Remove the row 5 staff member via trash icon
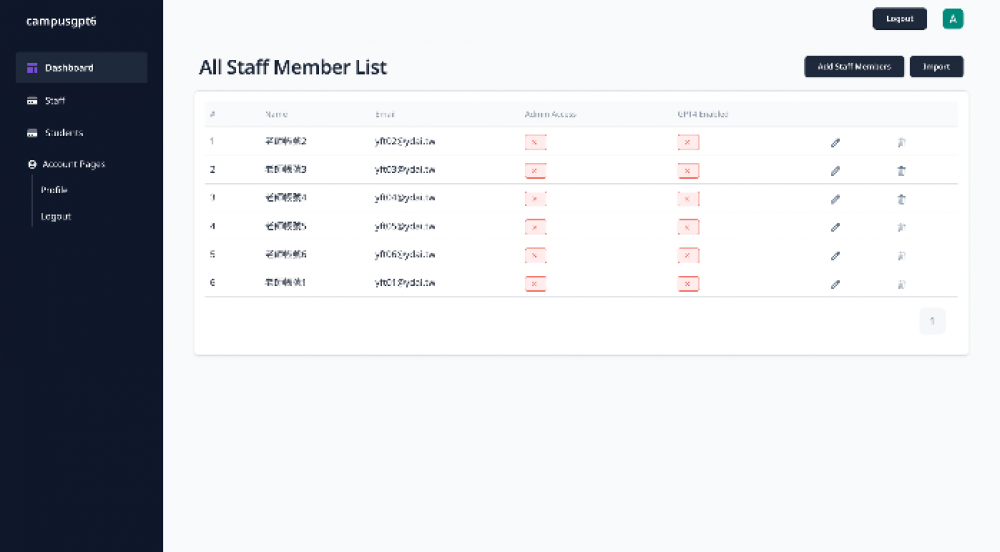Viewport: 1000px width, 552px height. click(901, 256)
